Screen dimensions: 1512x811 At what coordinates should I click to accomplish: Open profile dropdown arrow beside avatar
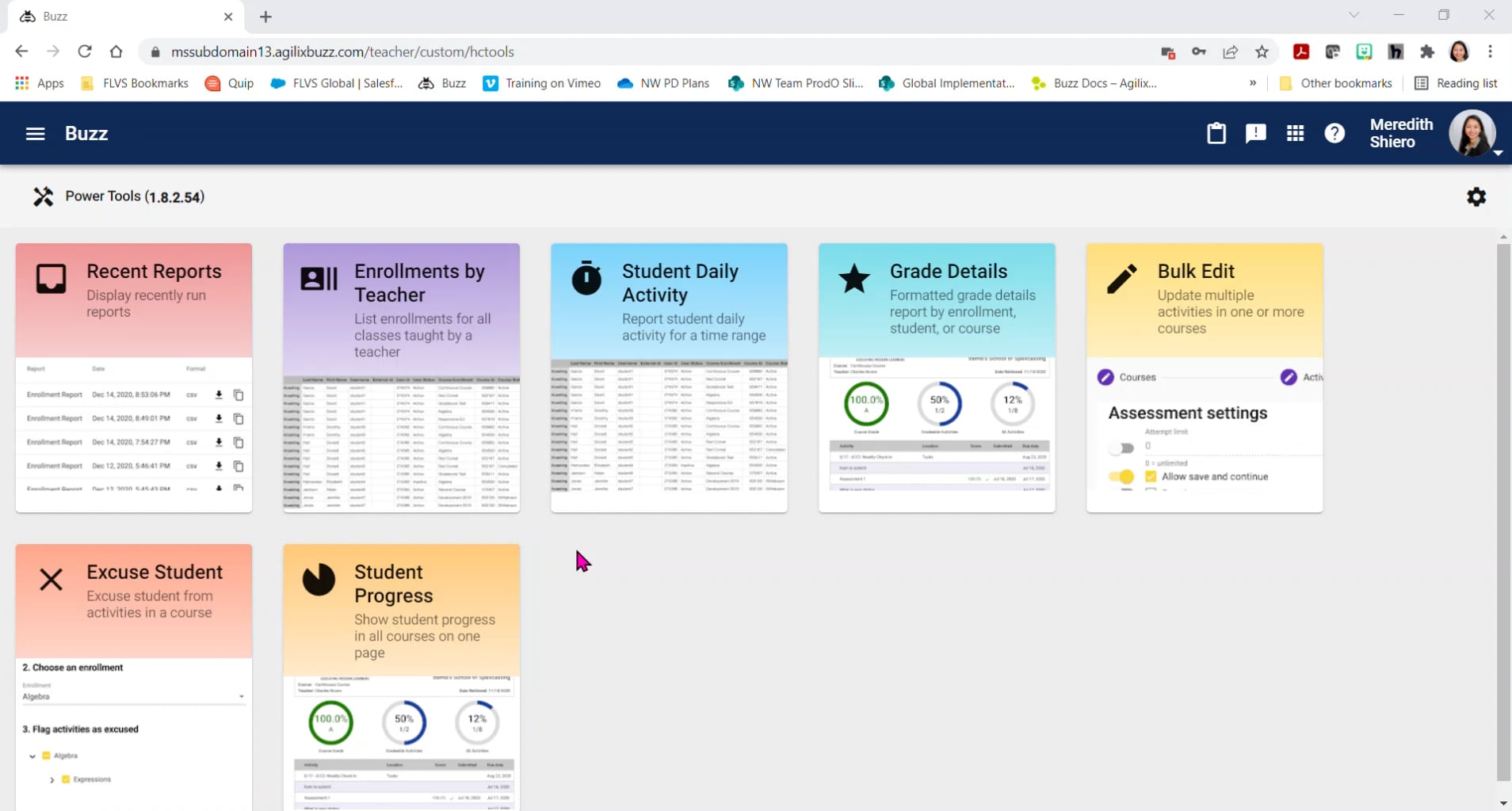pyautogui.click(x=1498, y=153)
